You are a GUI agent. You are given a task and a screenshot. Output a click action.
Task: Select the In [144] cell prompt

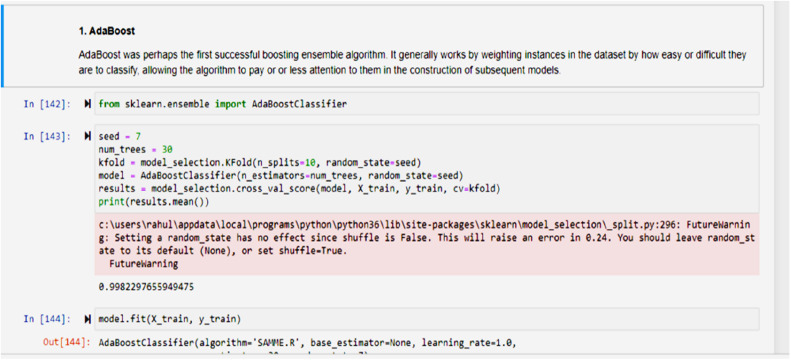tap(47, 319)
